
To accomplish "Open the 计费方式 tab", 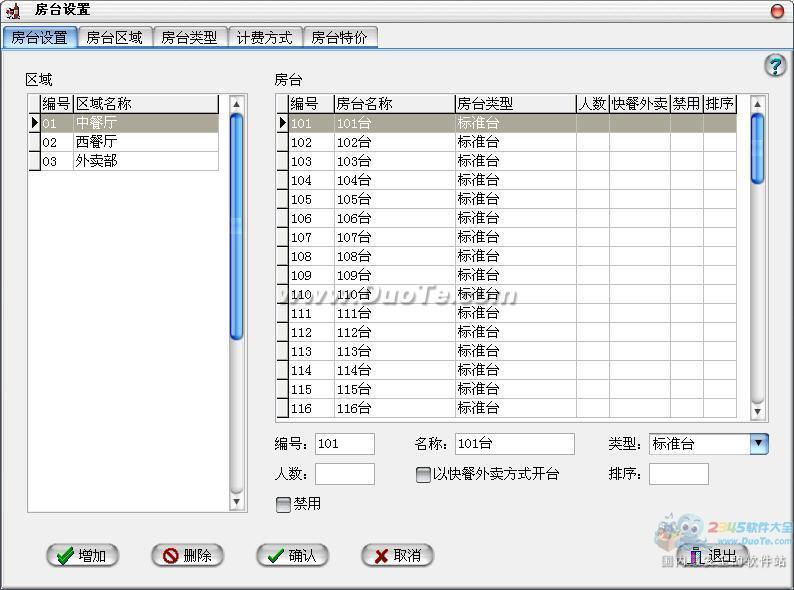I will click(264, 38).
